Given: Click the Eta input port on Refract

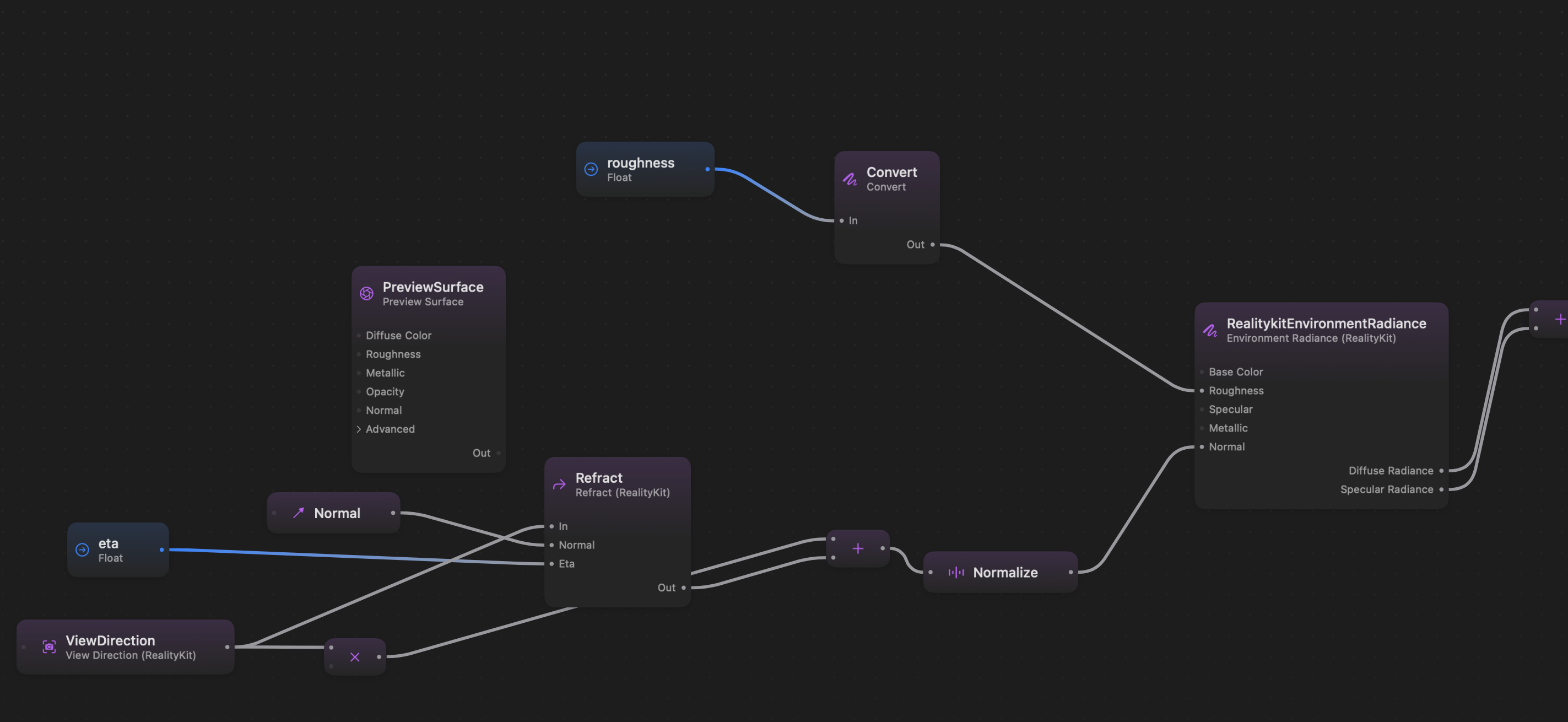Looking at the screenshot, I should click(x=551, y=564).
